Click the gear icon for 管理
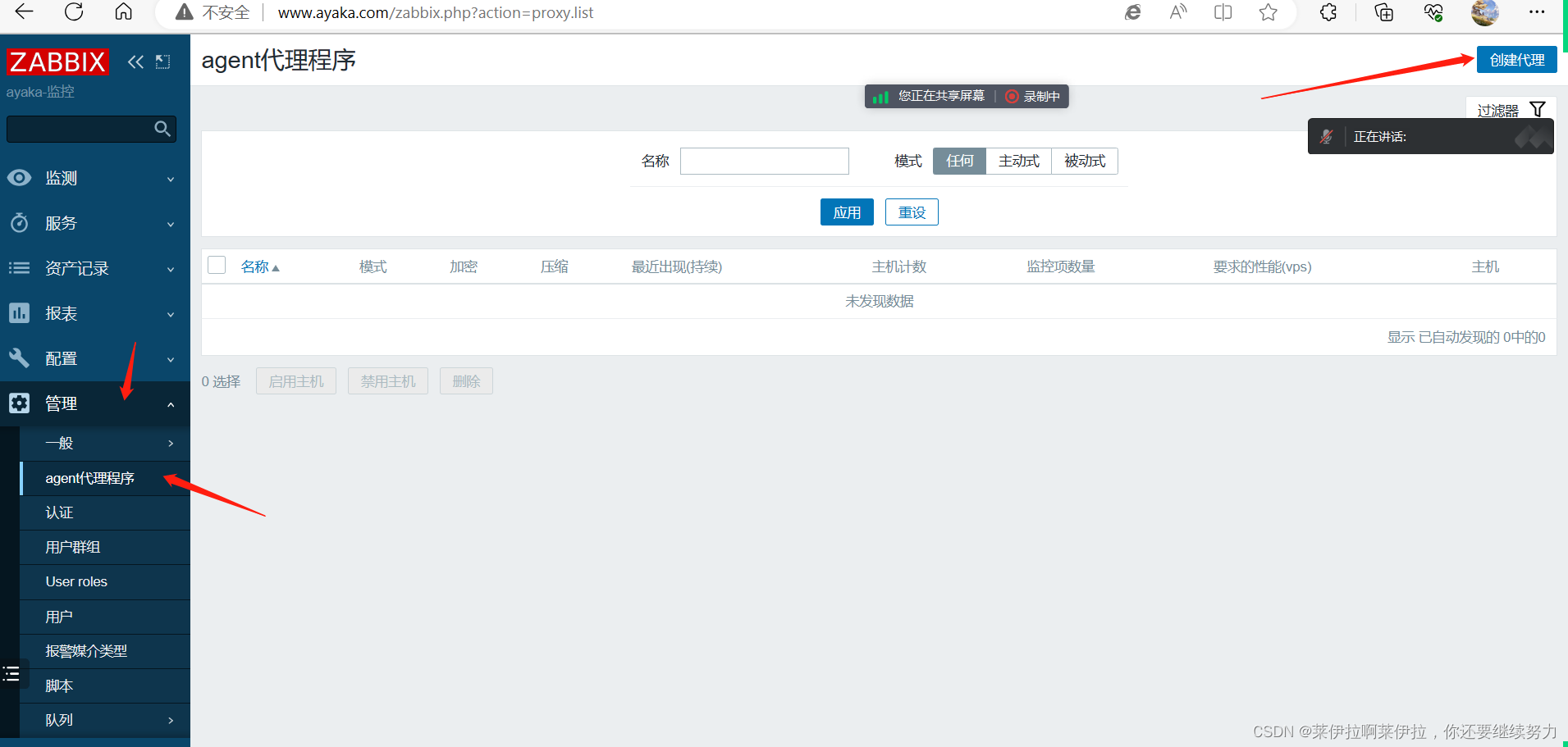1568x747 pixels. click(19, 403)
